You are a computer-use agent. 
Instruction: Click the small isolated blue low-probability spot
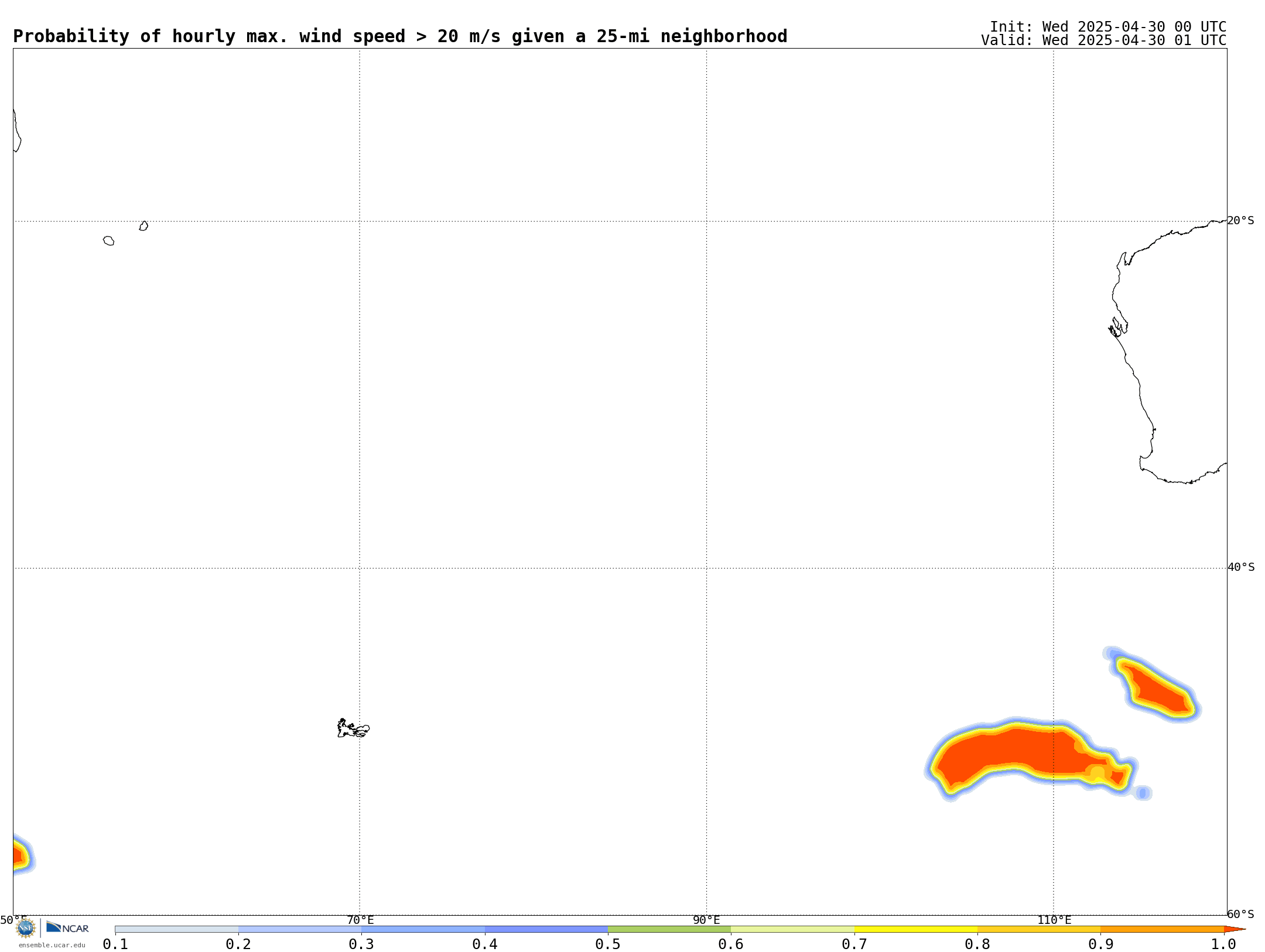coord(1143,793)
